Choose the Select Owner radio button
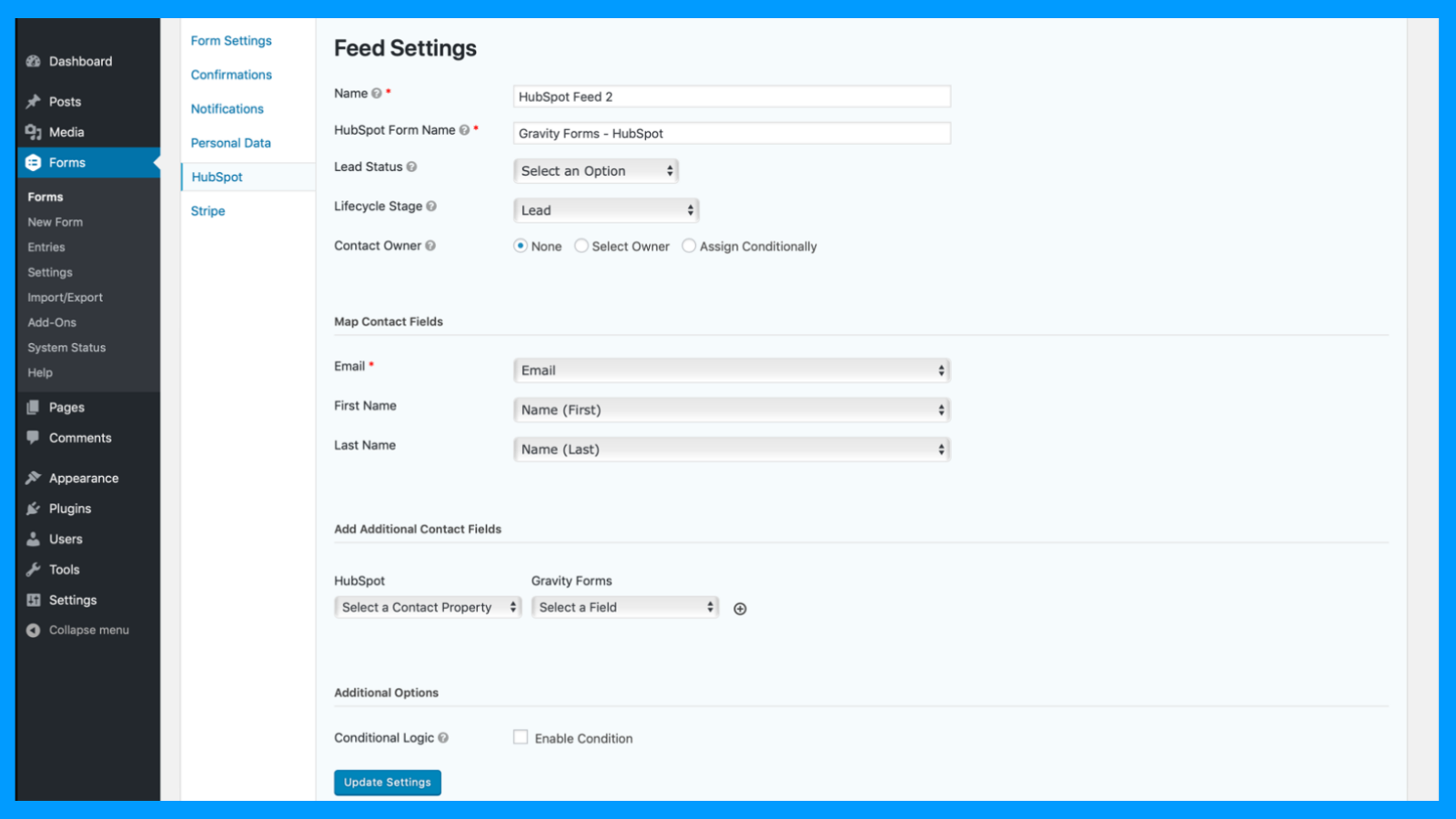 (x=581, y=246)
